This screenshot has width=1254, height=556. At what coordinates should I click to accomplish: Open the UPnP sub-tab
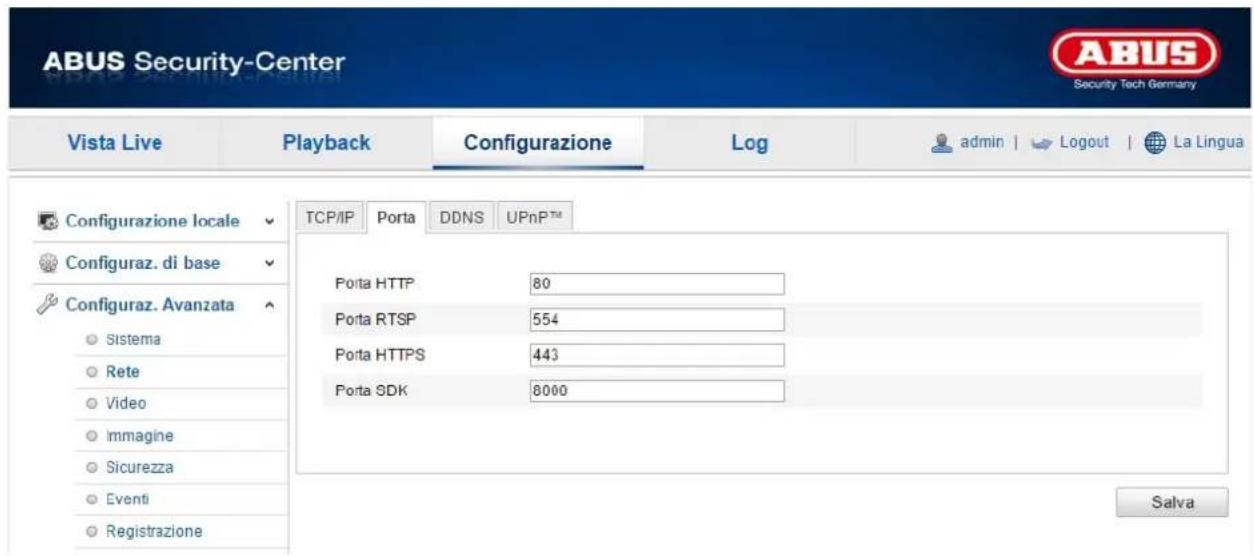click(533, 219)
